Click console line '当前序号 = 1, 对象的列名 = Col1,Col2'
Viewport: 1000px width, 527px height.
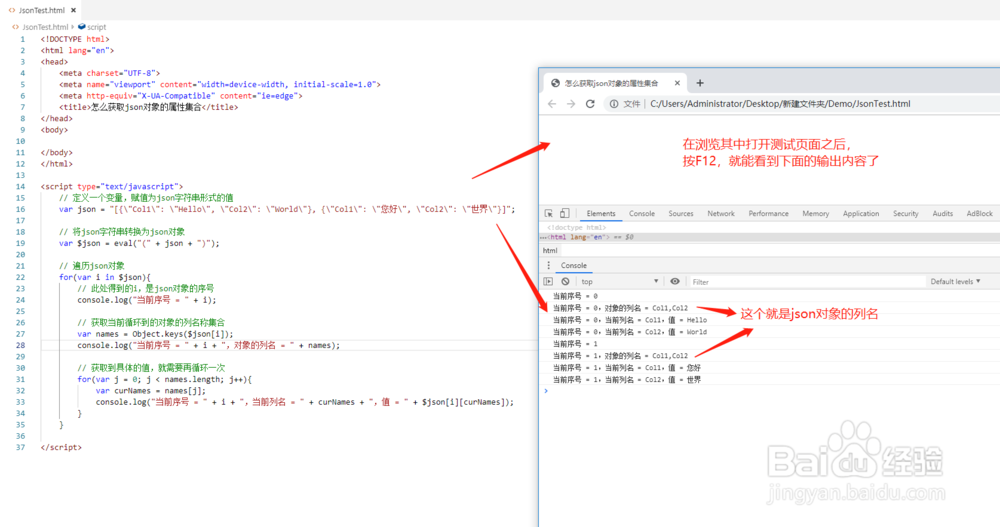(620, 356)
